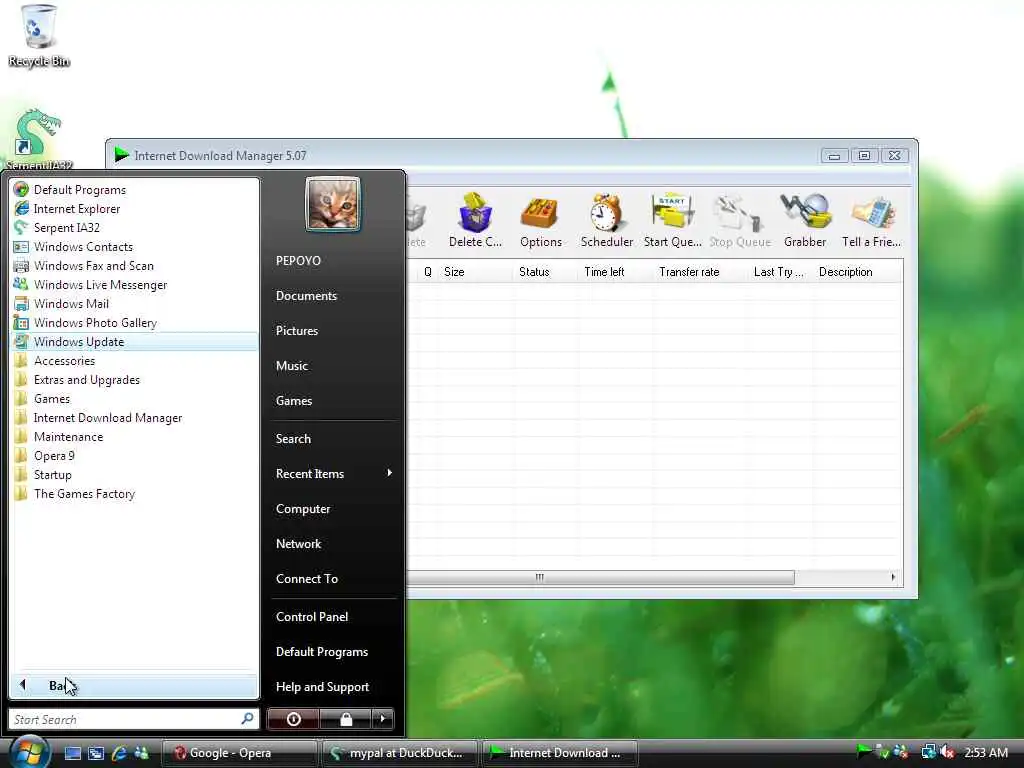The height and width of the screenshot is (768, 1024).
Task: Open shutdown options arrow menu
Action: (x=383, y=719)
